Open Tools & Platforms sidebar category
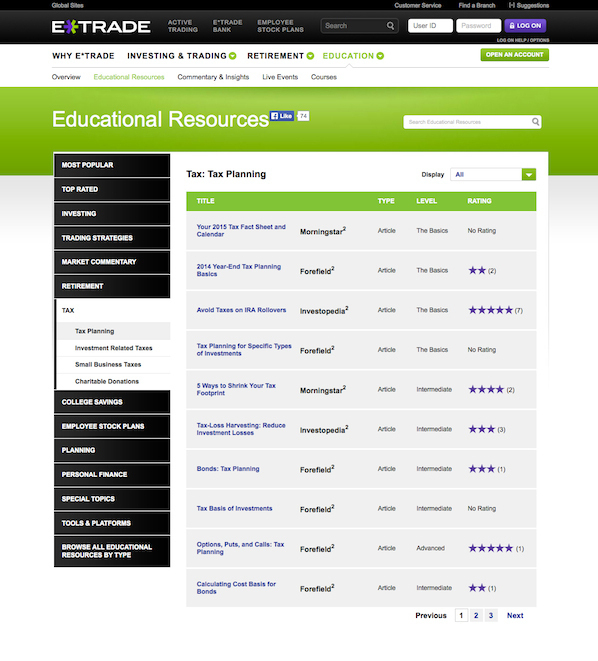The width and height of the screenshot is (598, 661). [x=112, y=523]
